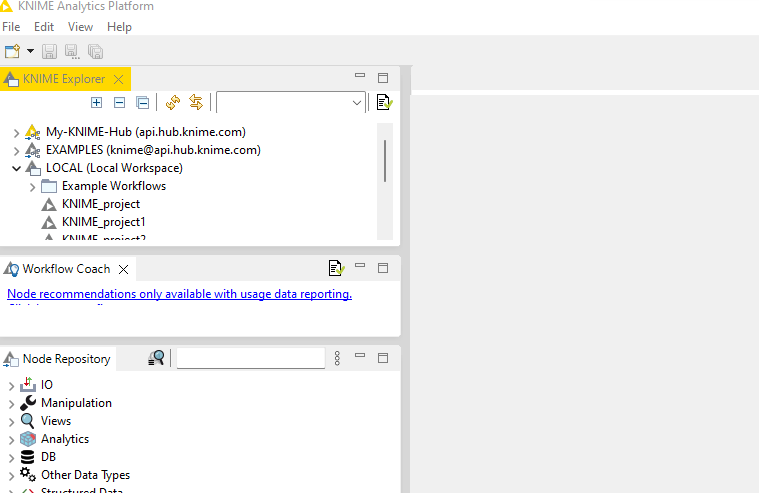Select the IO category label

(x=46, y=385)
